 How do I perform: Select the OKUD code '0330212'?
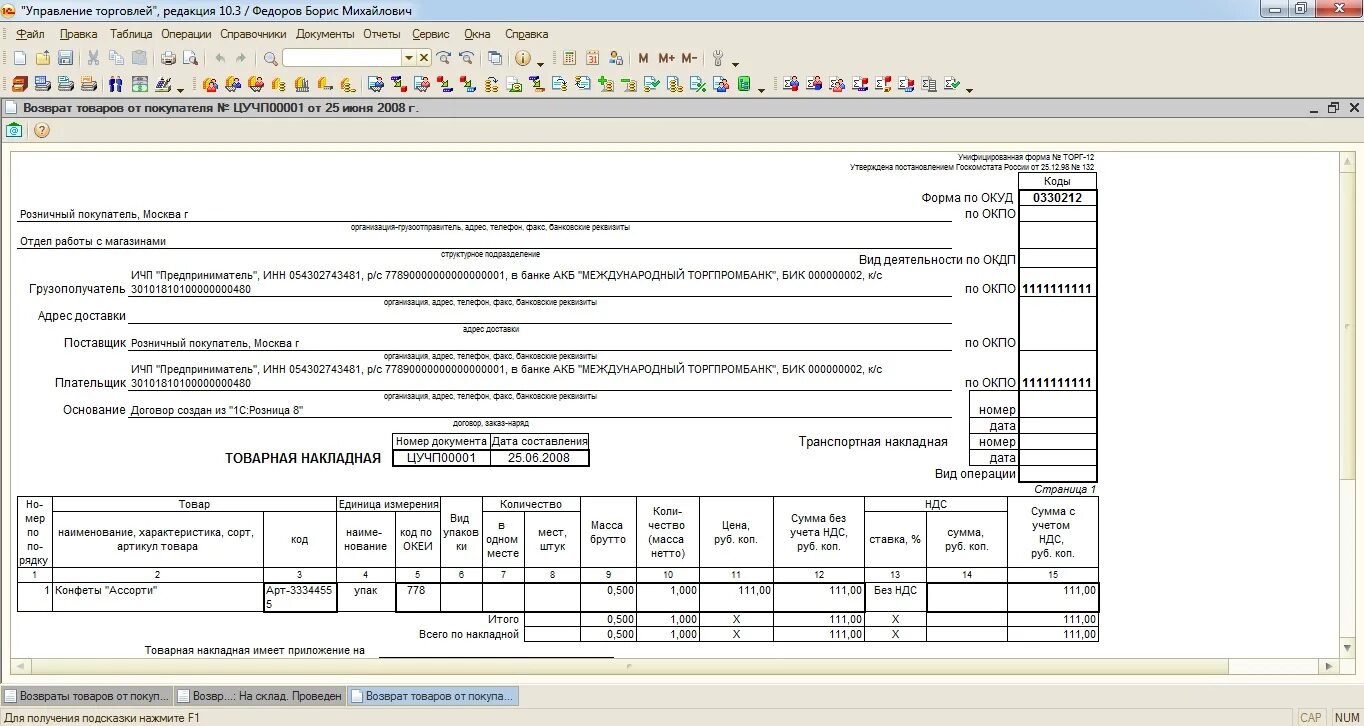[1057, 198]
